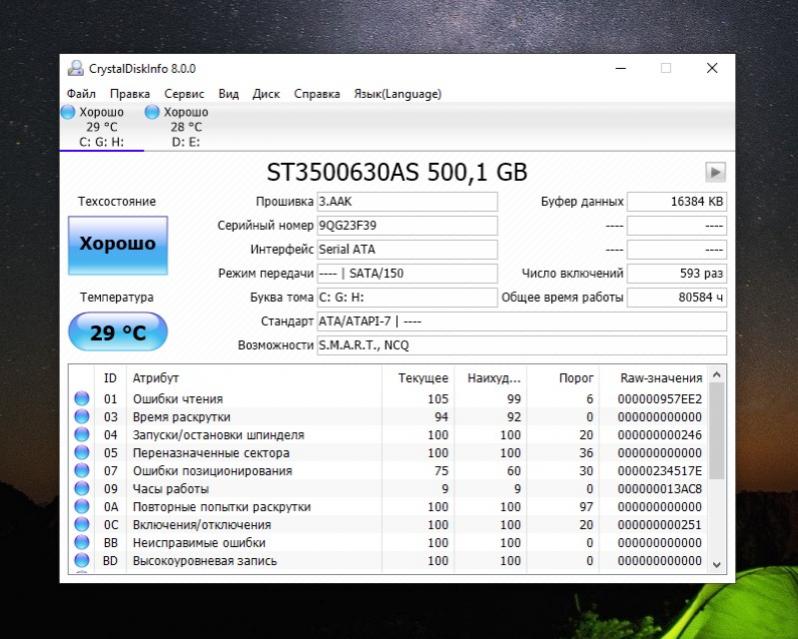
Task: Click the Наихуд... column header
Action: pos(490,378)
